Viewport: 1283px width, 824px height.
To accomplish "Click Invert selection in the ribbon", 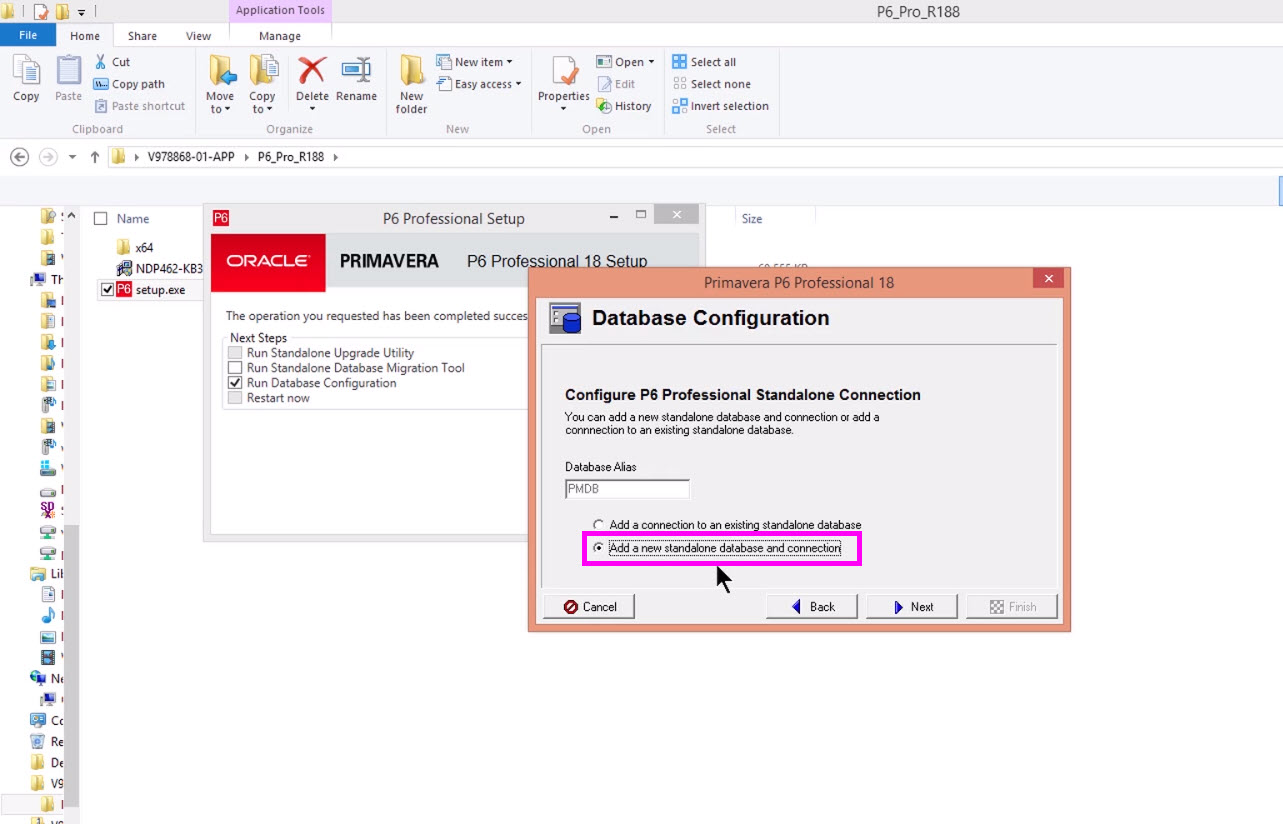I will coord(720,106).
